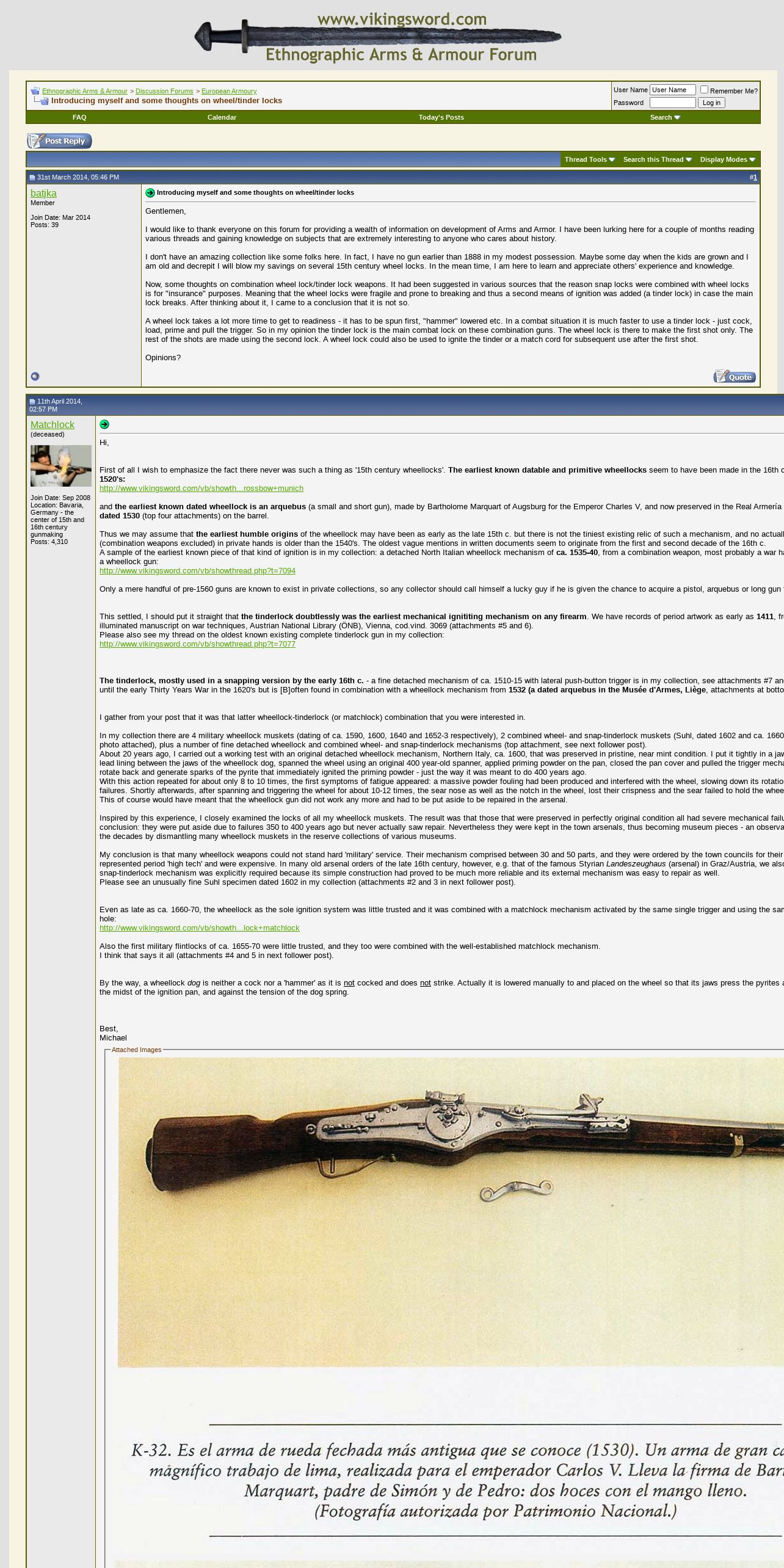Open Matchlock's user profile link
The height and width of the screenshot is (1568, 784).
point(53,425)
